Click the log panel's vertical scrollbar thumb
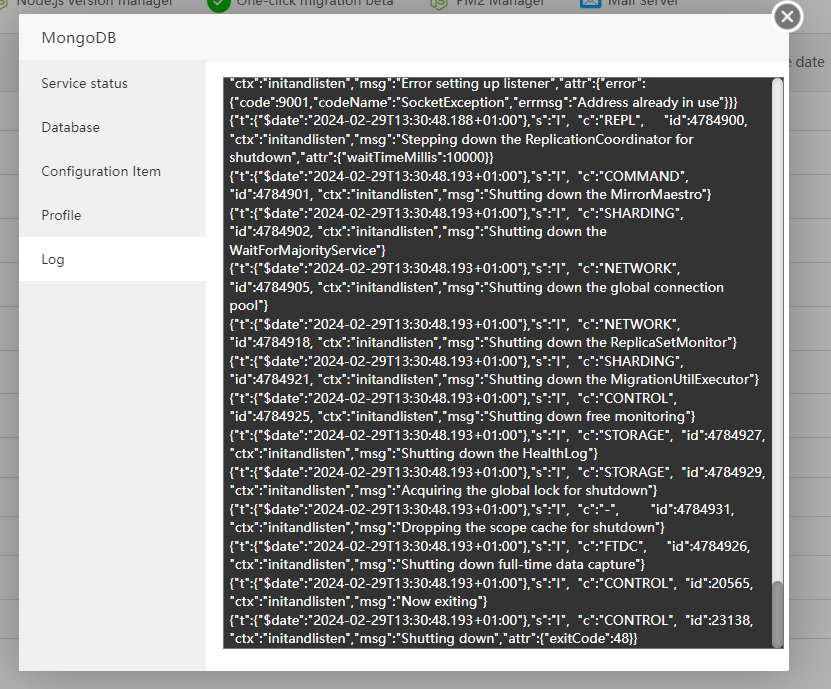The image size is (831, 689). click(x=777, y=614)
